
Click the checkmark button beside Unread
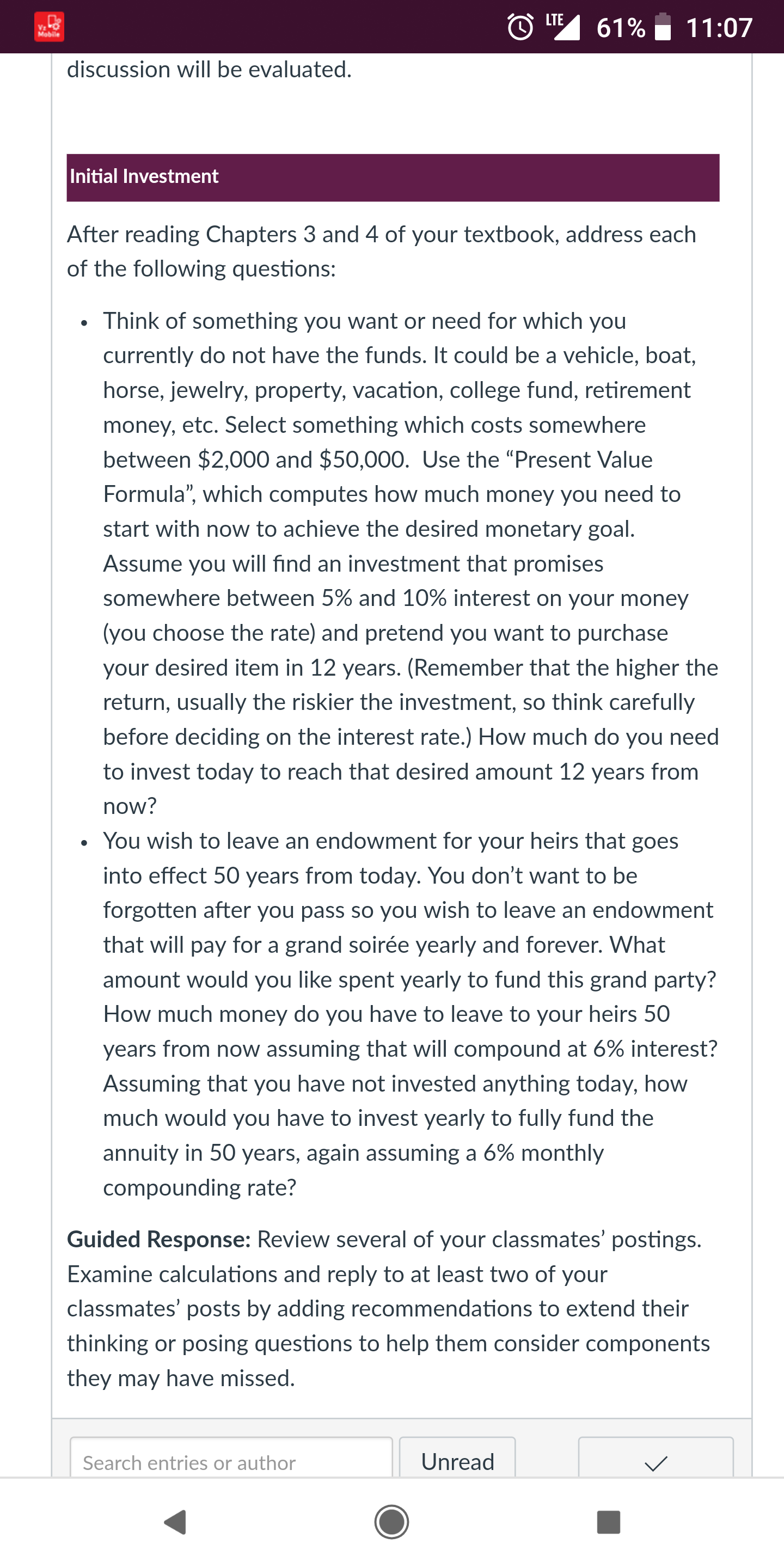click(656, 1459)
